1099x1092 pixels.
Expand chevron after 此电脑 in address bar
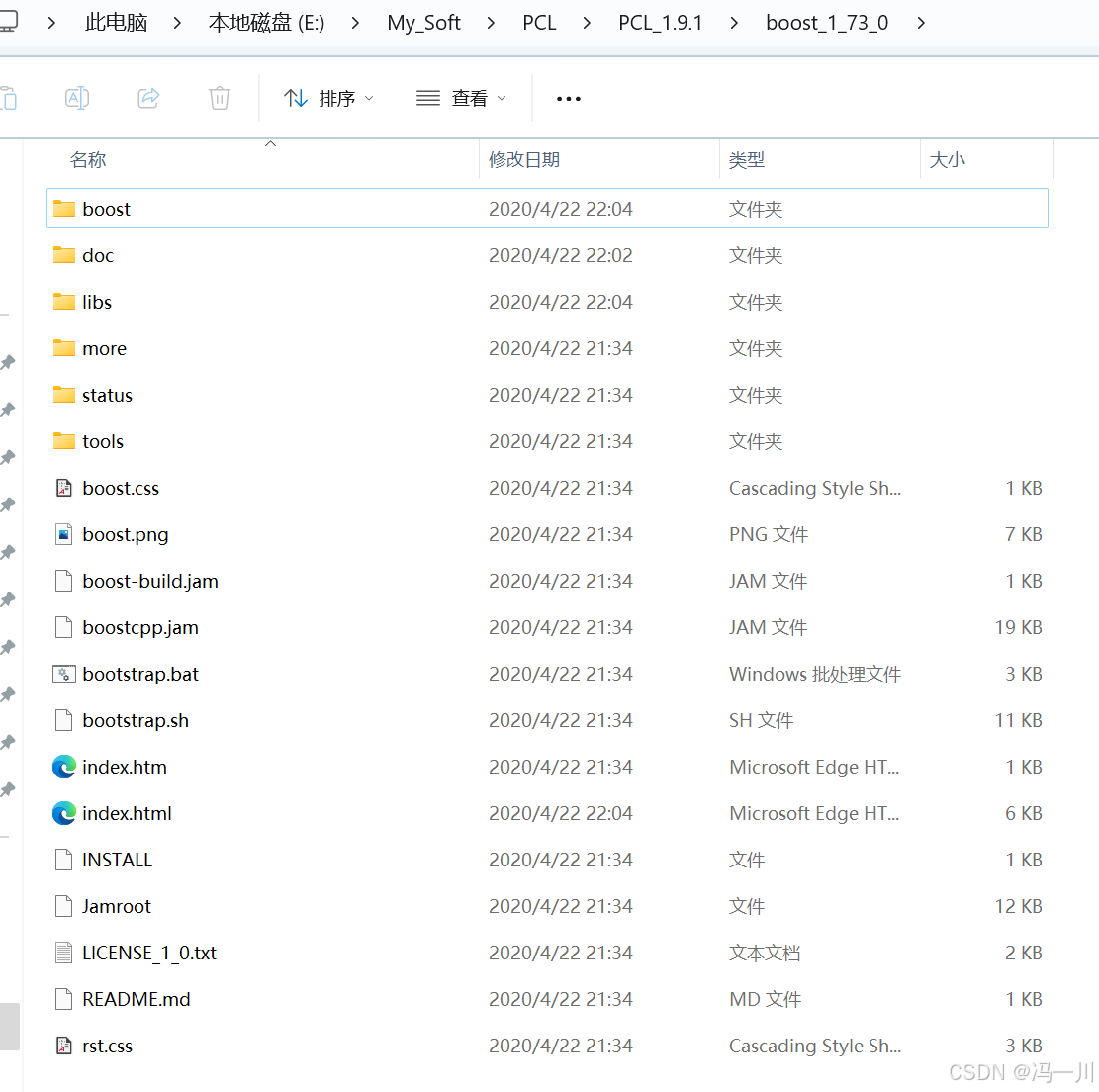(x=177, y=23)
